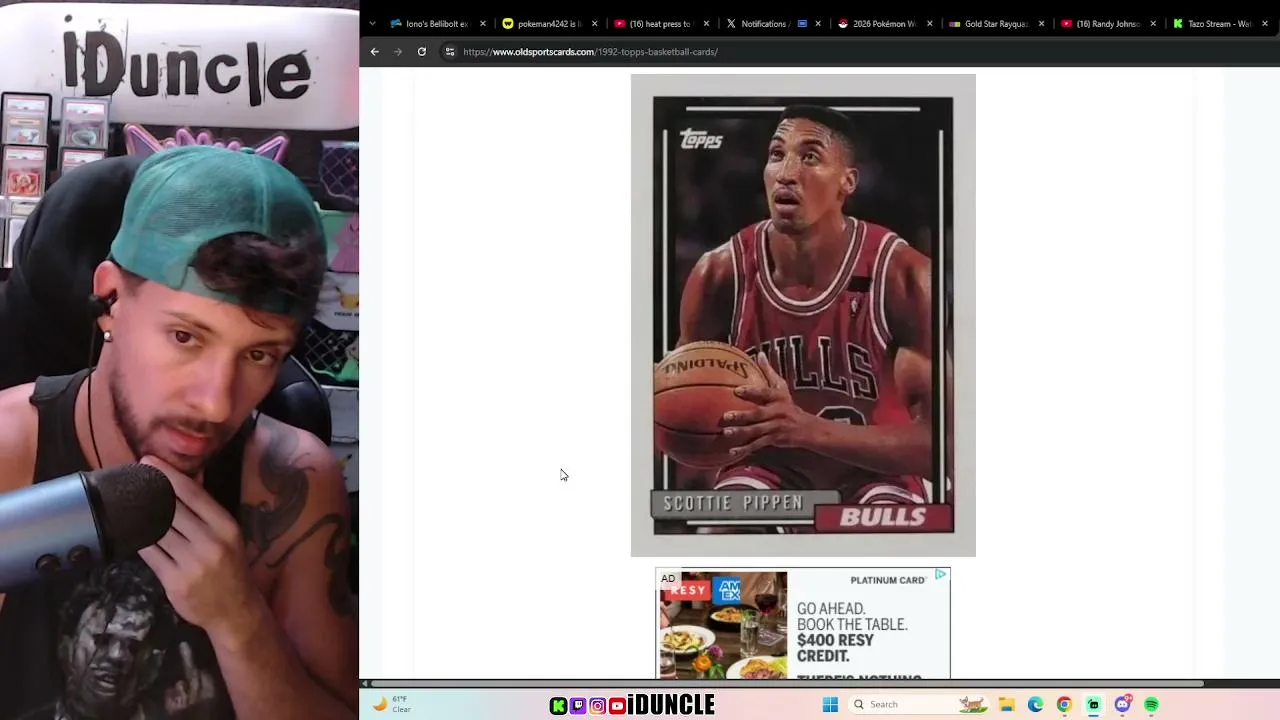This screenshot has height=720, width=1280.
Task: Switch to the pokeman4242 tab
Action: pos(549,24)
